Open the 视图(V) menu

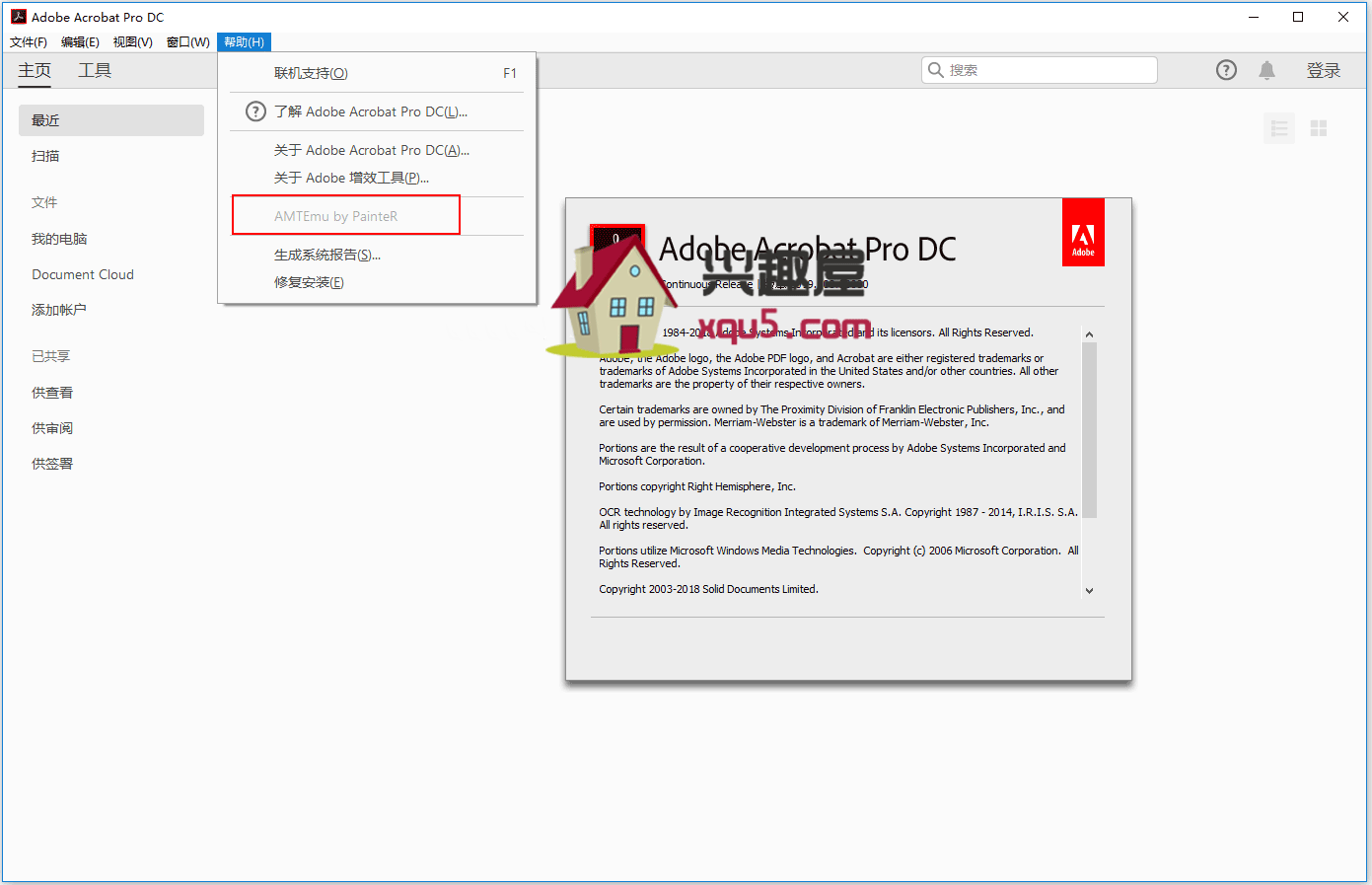point(132,41)
